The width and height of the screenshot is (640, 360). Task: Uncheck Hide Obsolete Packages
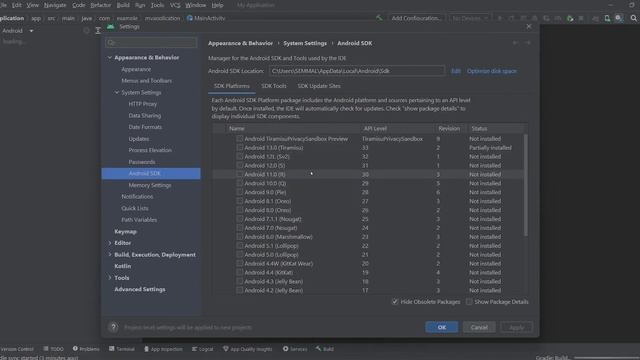click(x=395, y=302)
